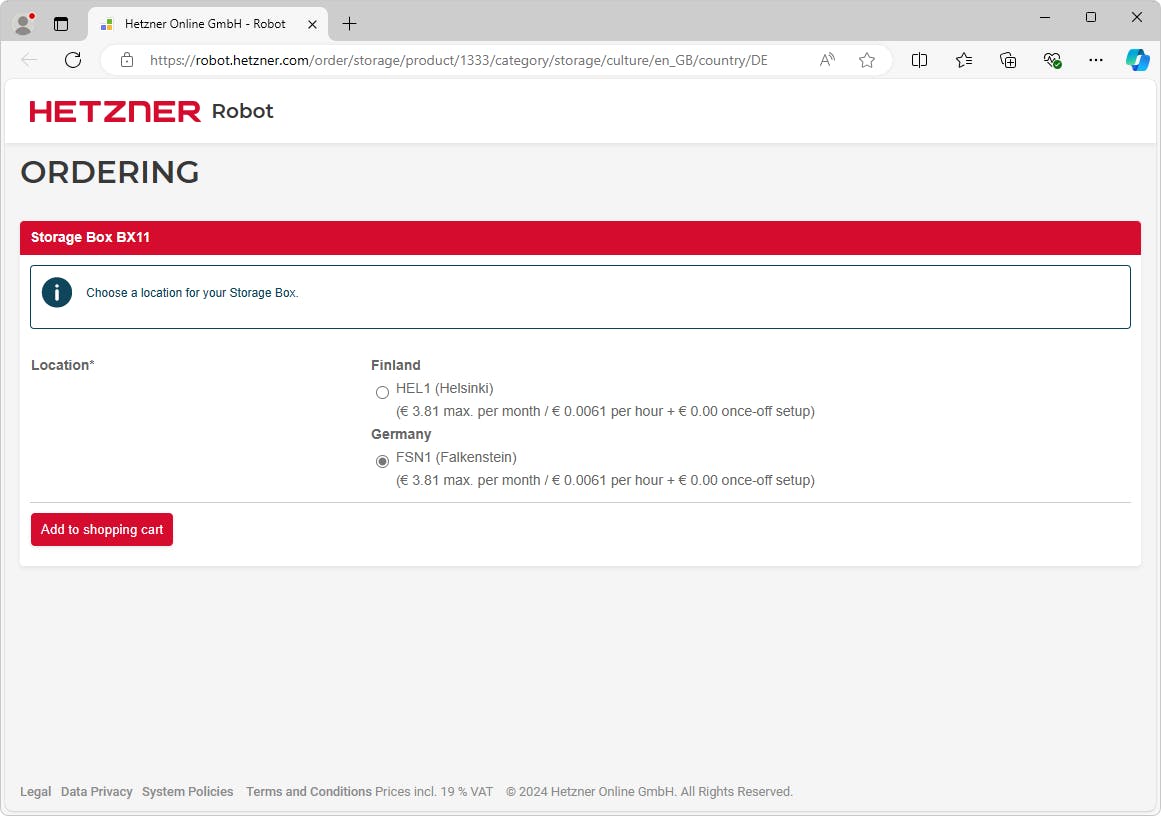Click the browser back arrow
Viewport: 1161px width, 816px height.
pyautogui.click(x=29, y=60)
